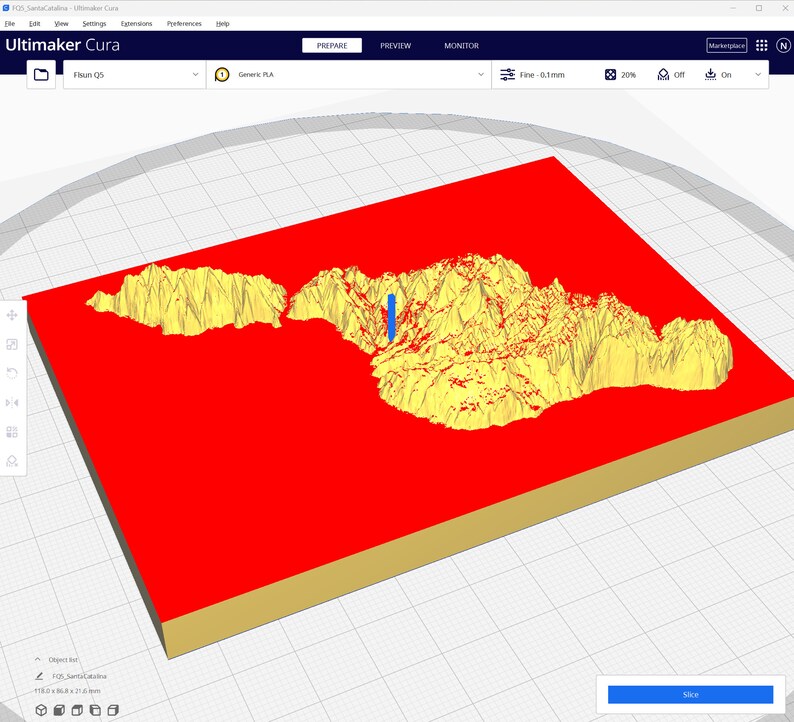Select the FQ5_SantaCatalina object entry

point(79,676)
